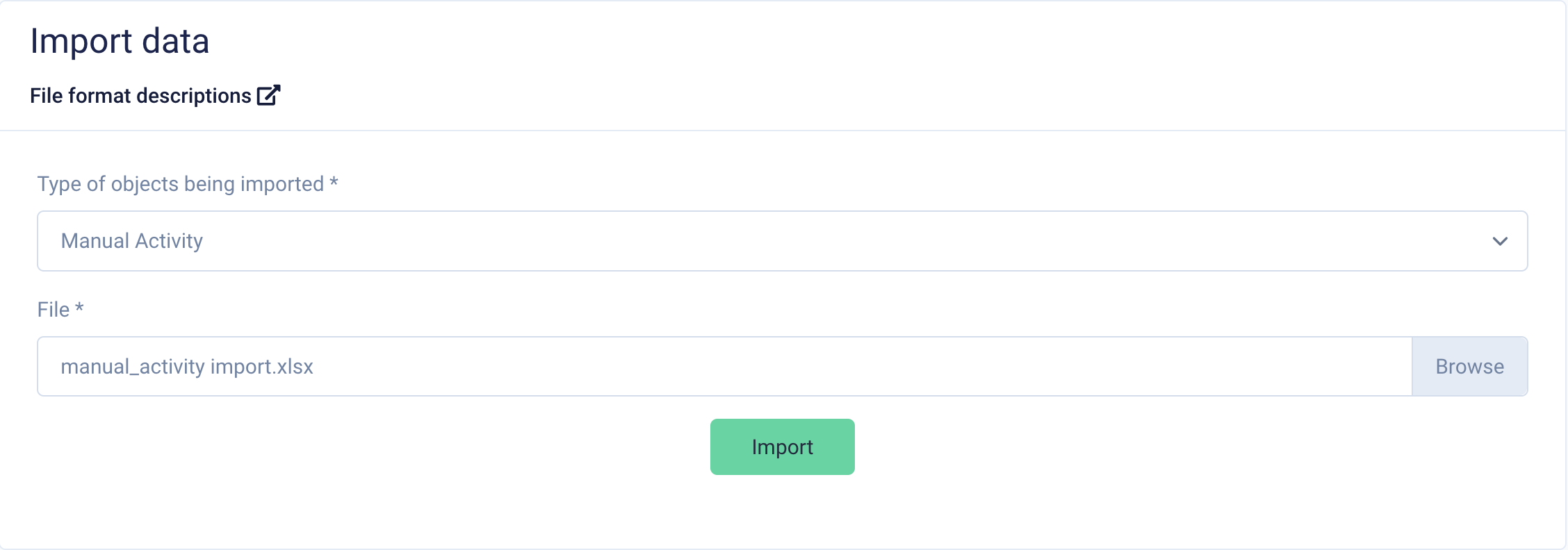
Task: Choose a different file via Browse
Action: (x=1469, y=367)
